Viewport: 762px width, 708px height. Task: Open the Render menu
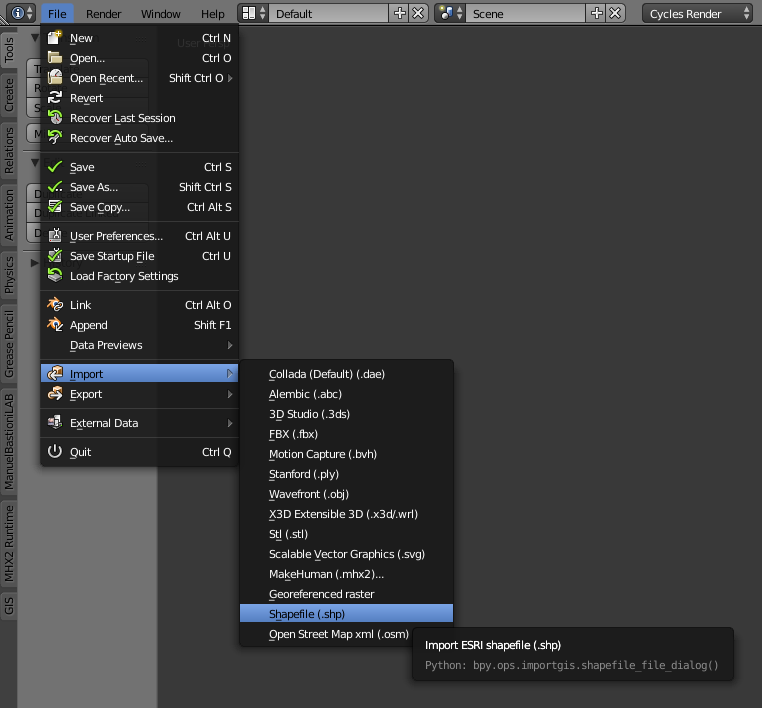[104, 14]
